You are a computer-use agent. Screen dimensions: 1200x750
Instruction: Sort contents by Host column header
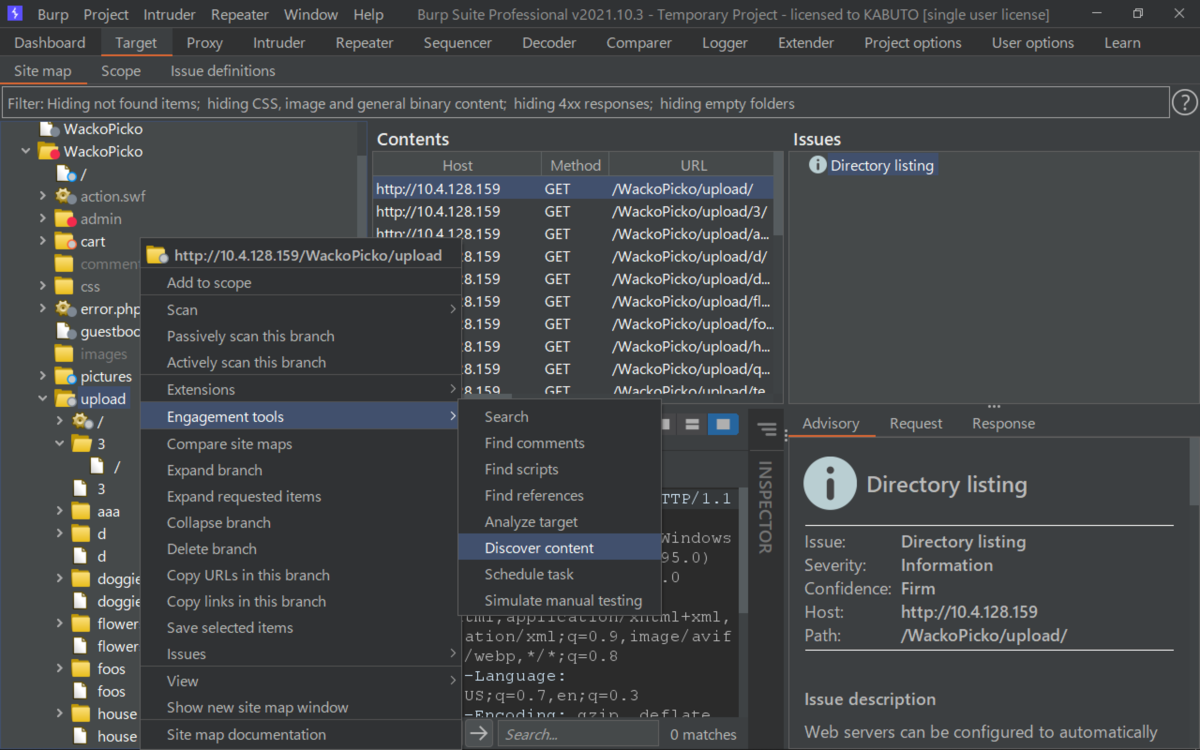tap(457, 165)
